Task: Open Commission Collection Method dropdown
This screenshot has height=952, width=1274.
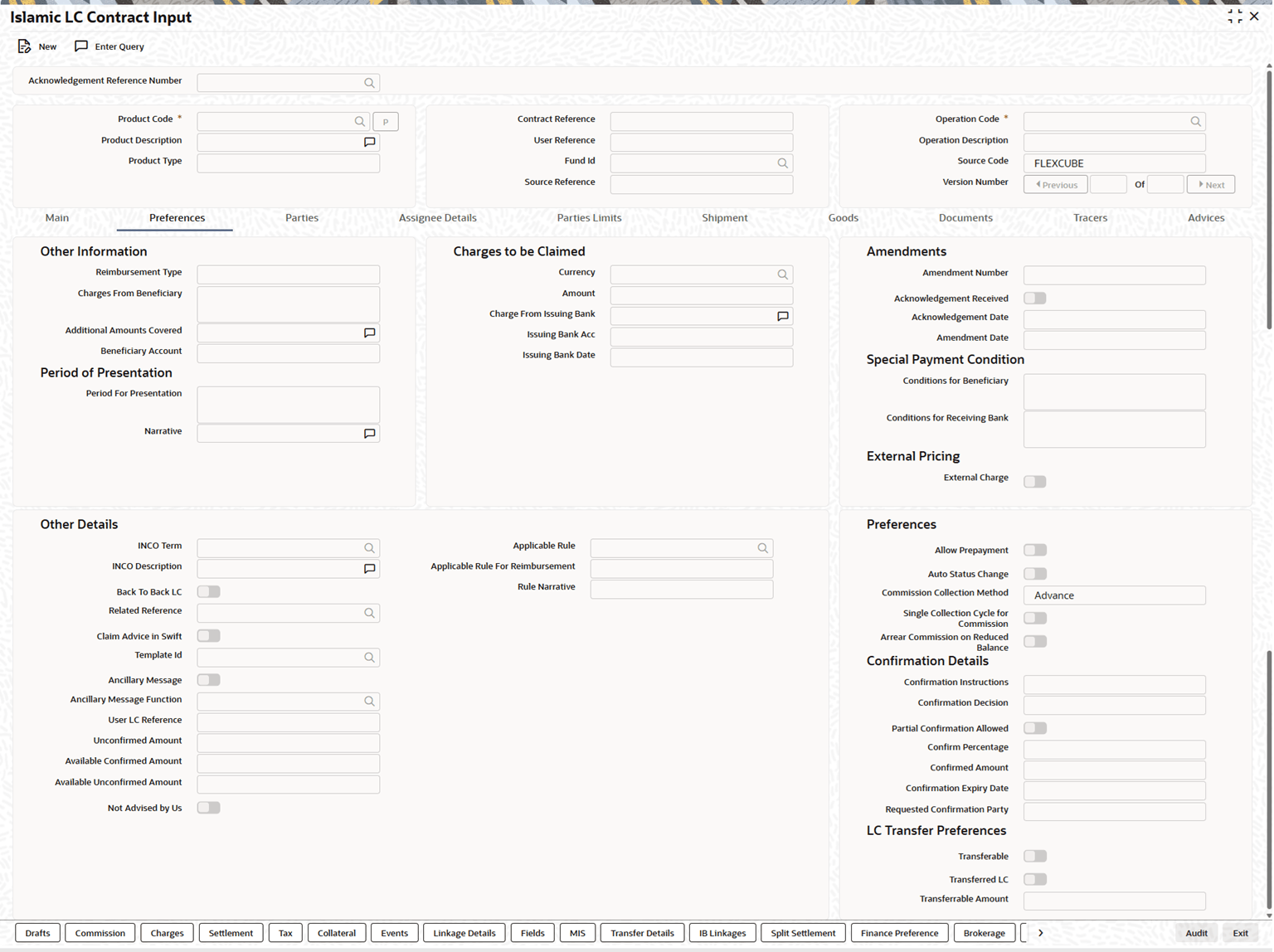Action: [x=1114, y=595]
